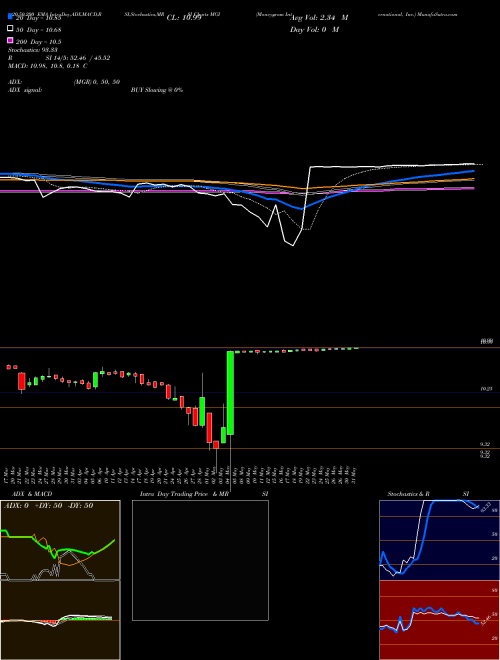Viewport: 500px width, 660px height.
Task: Click the 'Stochastics: 93.33' reading
Action: tap(33, 50)
